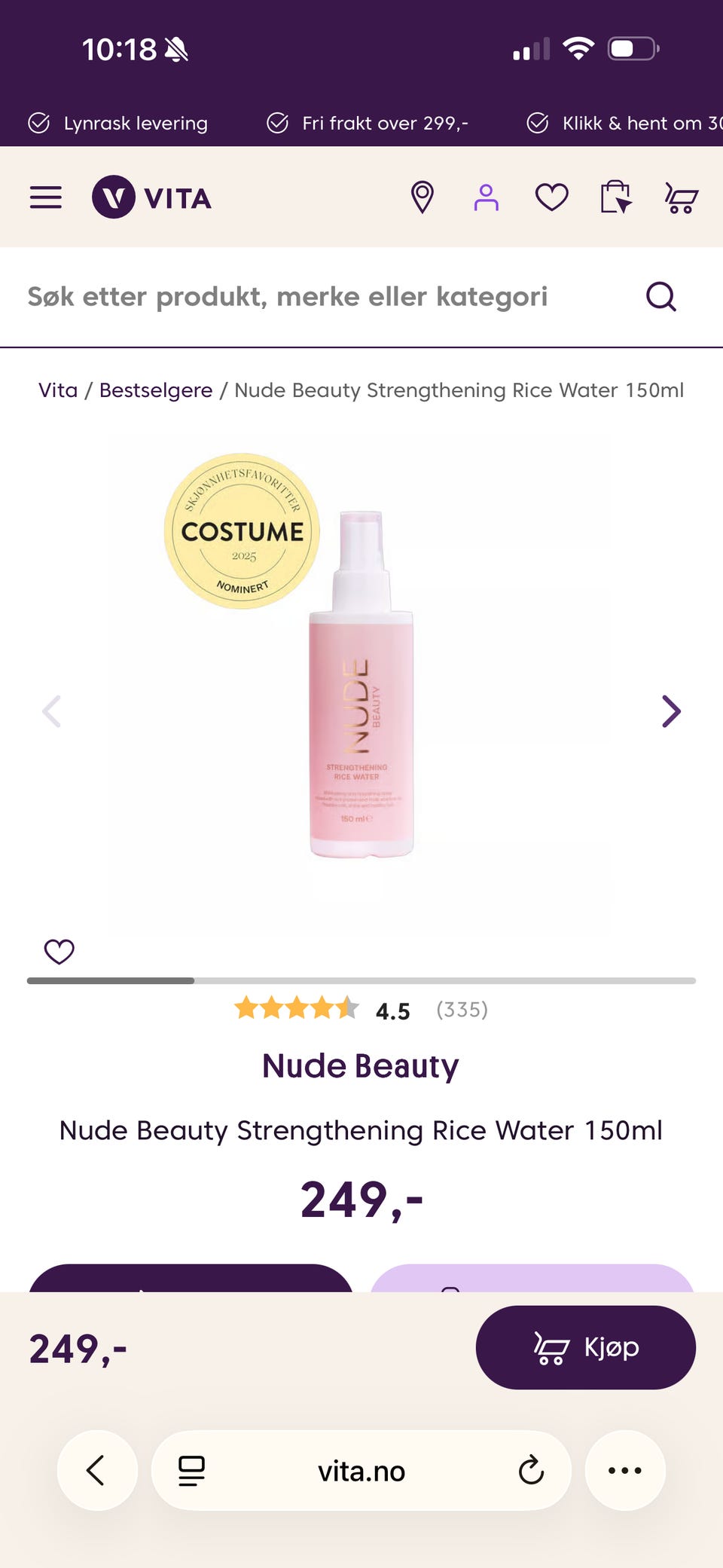Open the Bestselgere breadcrumb link

click(x=156, y=390)
